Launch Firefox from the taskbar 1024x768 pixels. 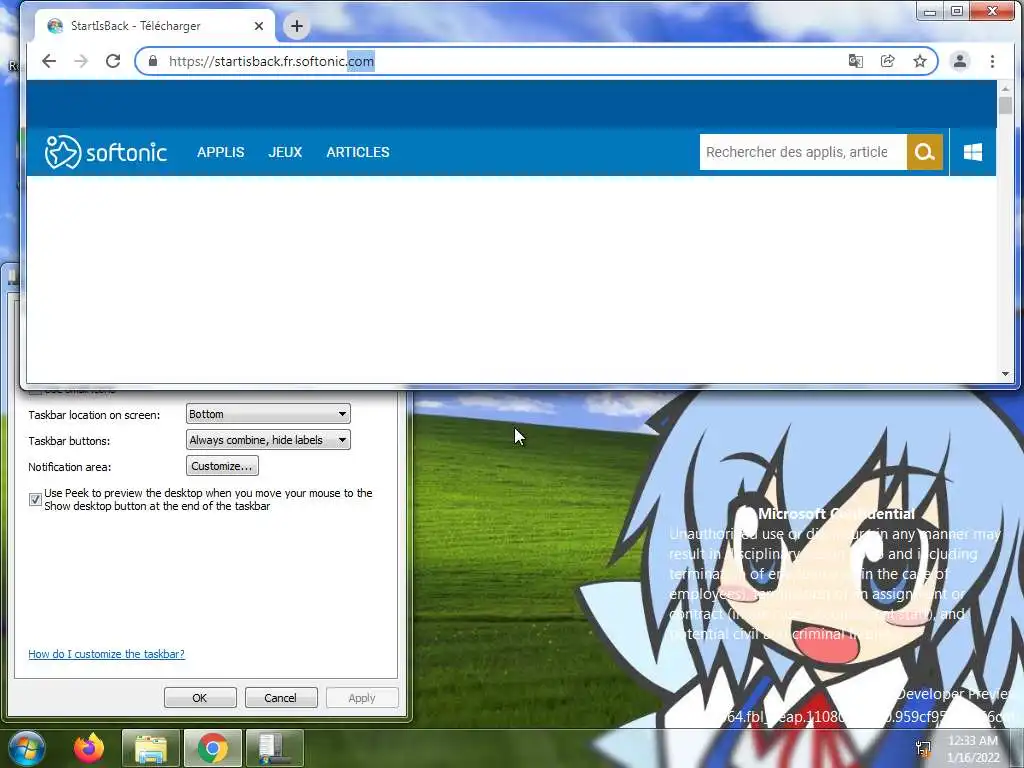(x=89, y=748)
